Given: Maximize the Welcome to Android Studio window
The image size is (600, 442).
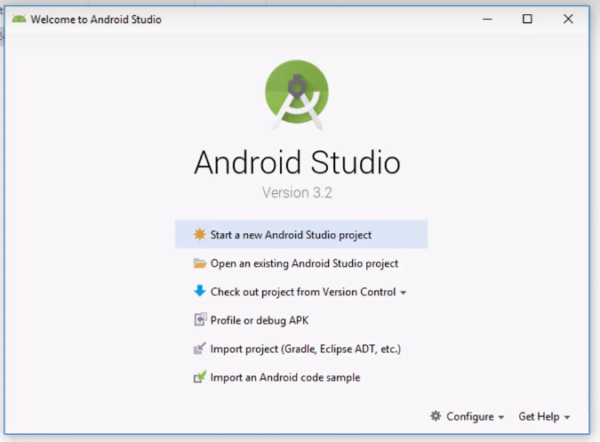Looking at the screenshot, I should coord(527,19).
